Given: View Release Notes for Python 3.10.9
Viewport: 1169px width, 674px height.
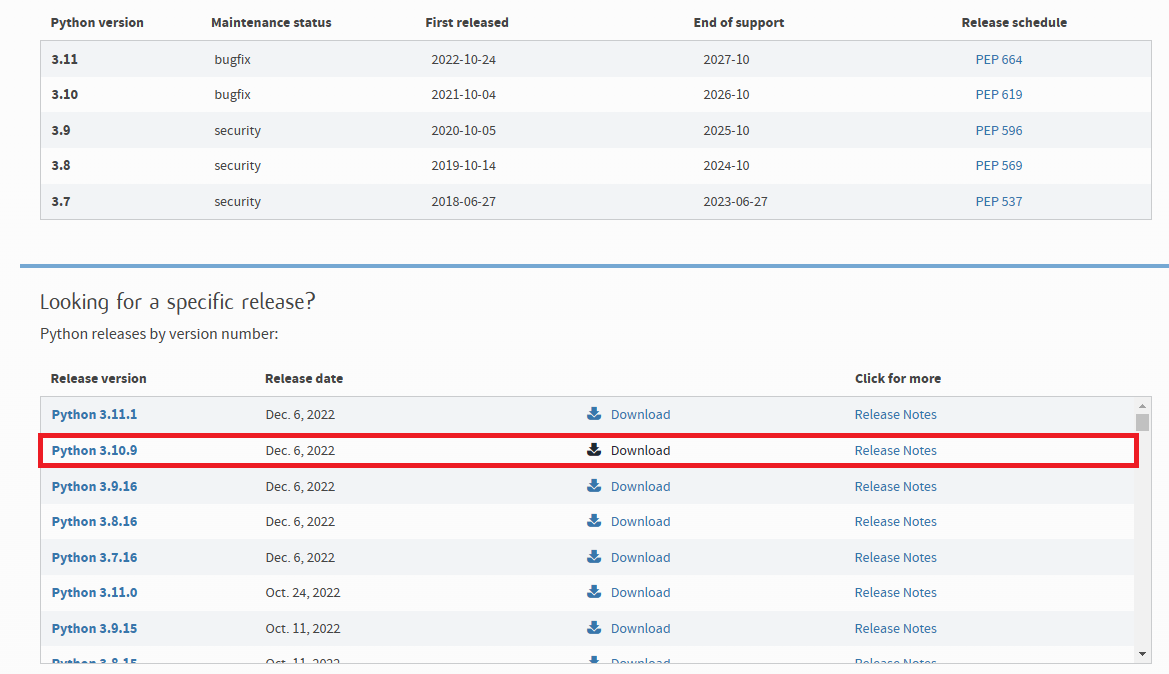Looking at the screenshot, I should pos(895,450).
